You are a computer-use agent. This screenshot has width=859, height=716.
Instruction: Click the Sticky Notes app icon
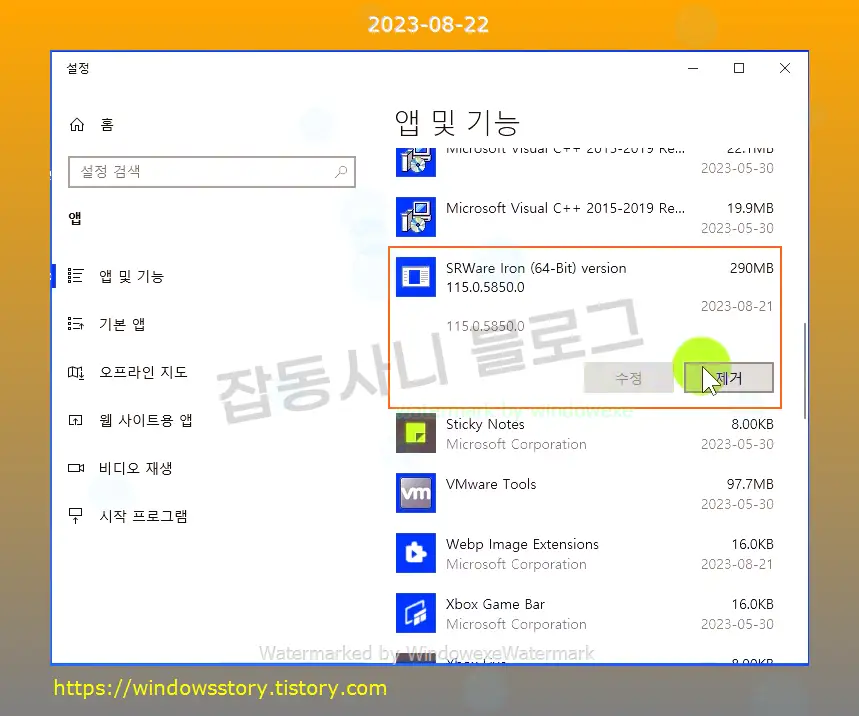pyautogui.click(x=416, y=433)
